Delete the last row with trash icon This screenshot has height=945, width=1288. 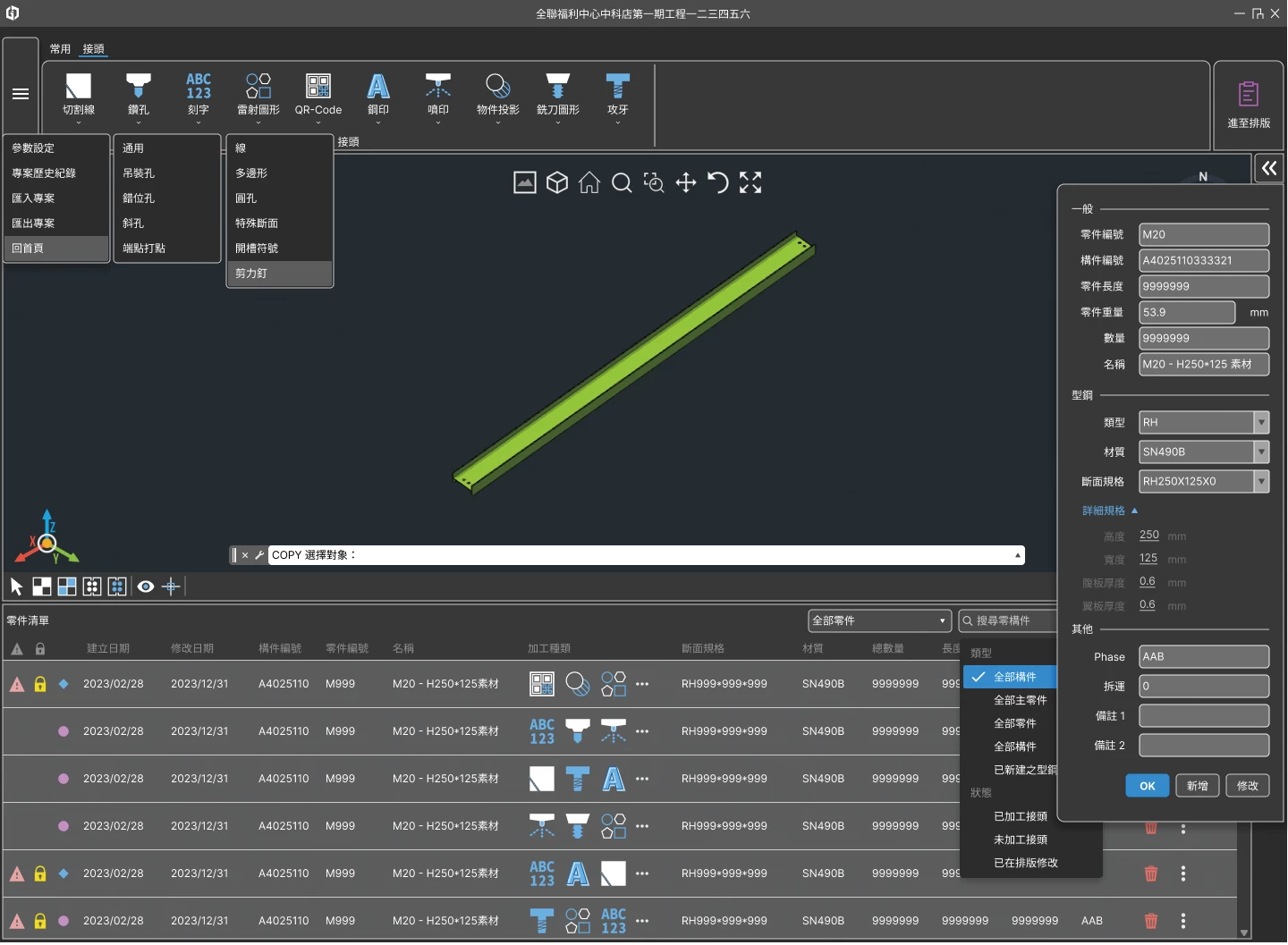(1151, 921)
